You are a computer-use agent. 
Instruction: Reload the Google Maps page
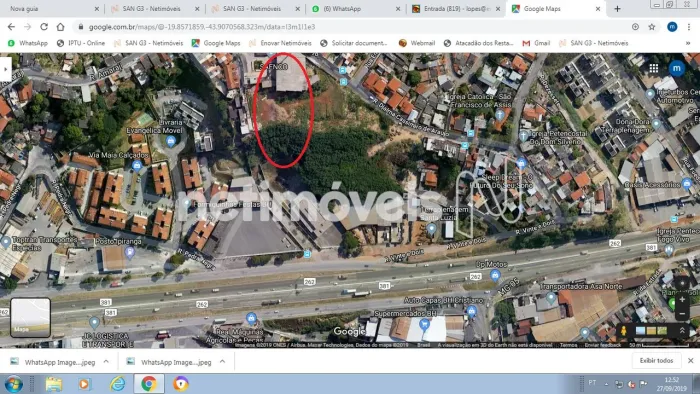[x=44, y=27]
